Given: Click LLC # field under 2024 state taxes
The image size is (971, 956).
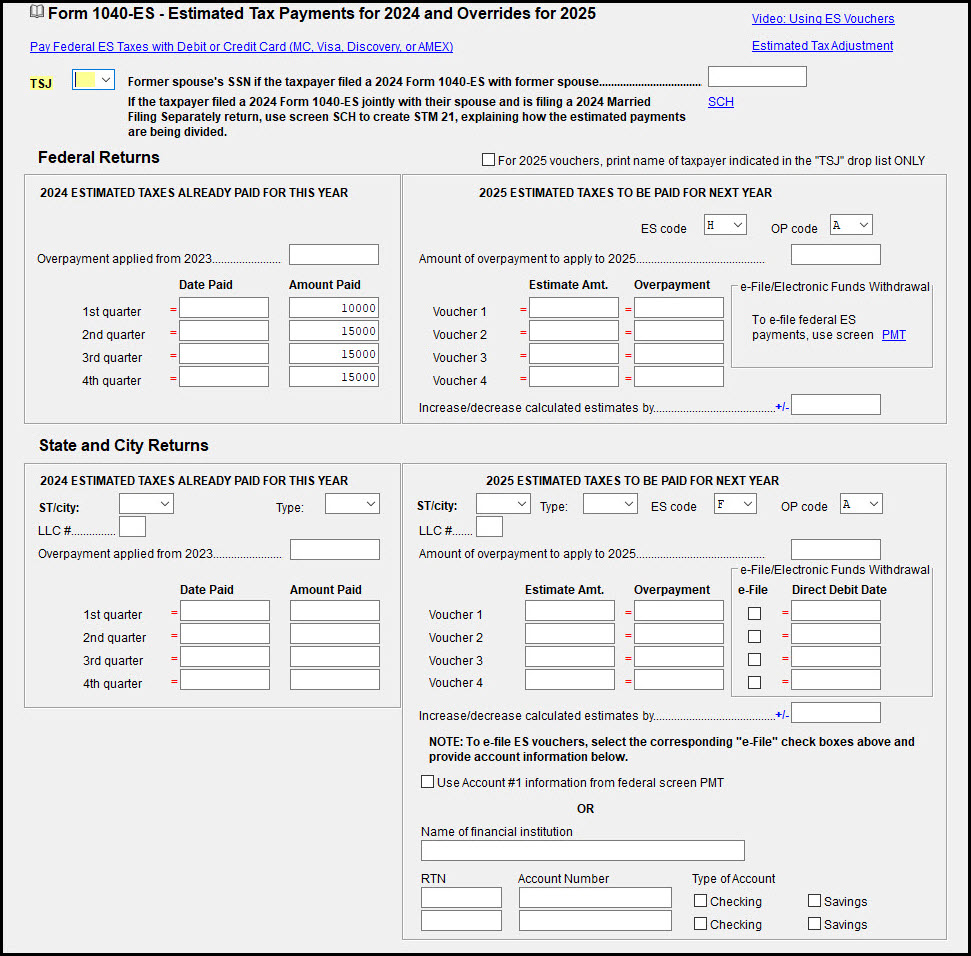Looking at the screenshot, I should 133,527.
